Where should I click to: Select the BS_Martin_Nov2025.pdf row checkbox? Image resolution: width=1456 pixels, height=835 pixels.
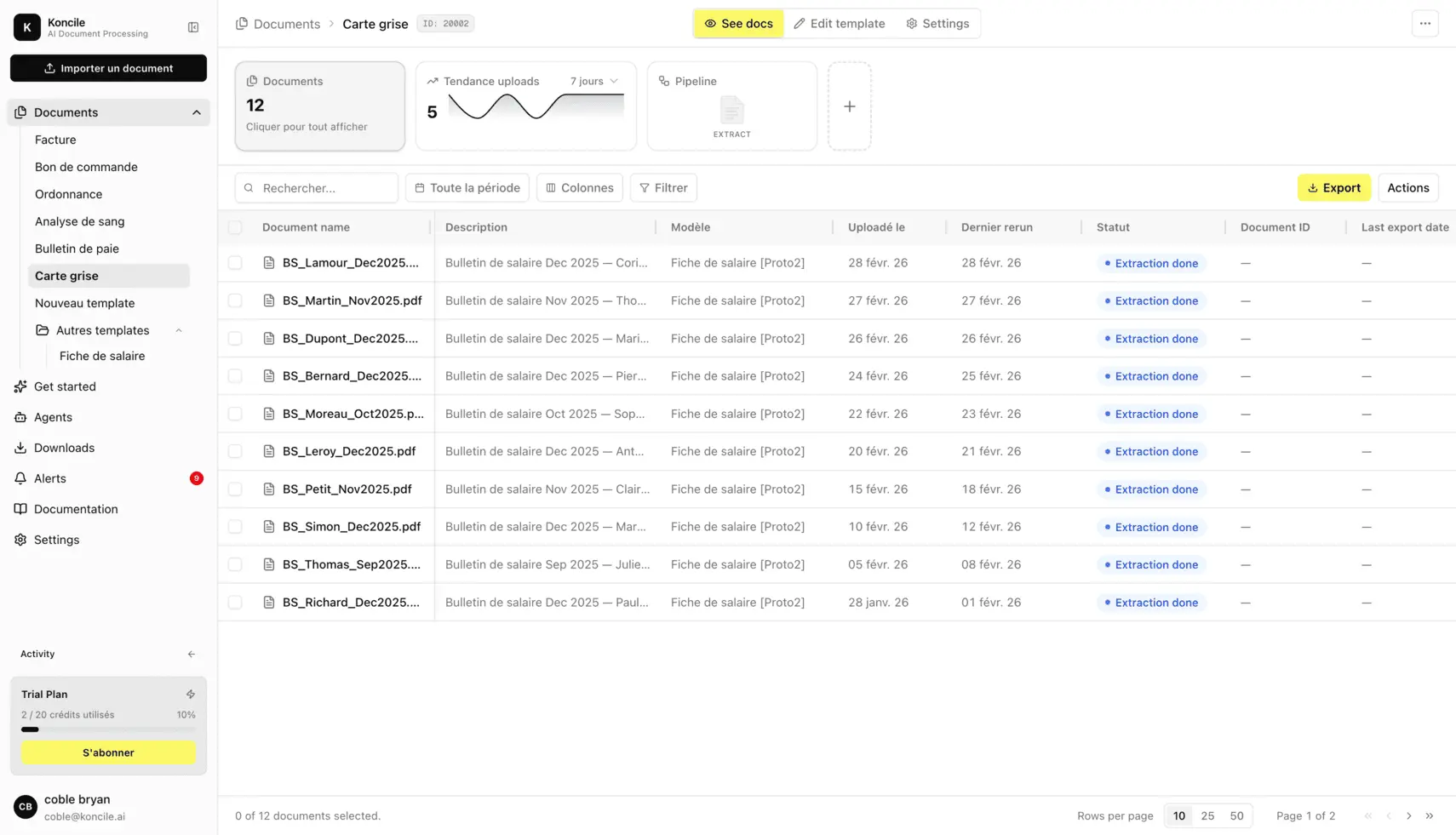[235, 300]
